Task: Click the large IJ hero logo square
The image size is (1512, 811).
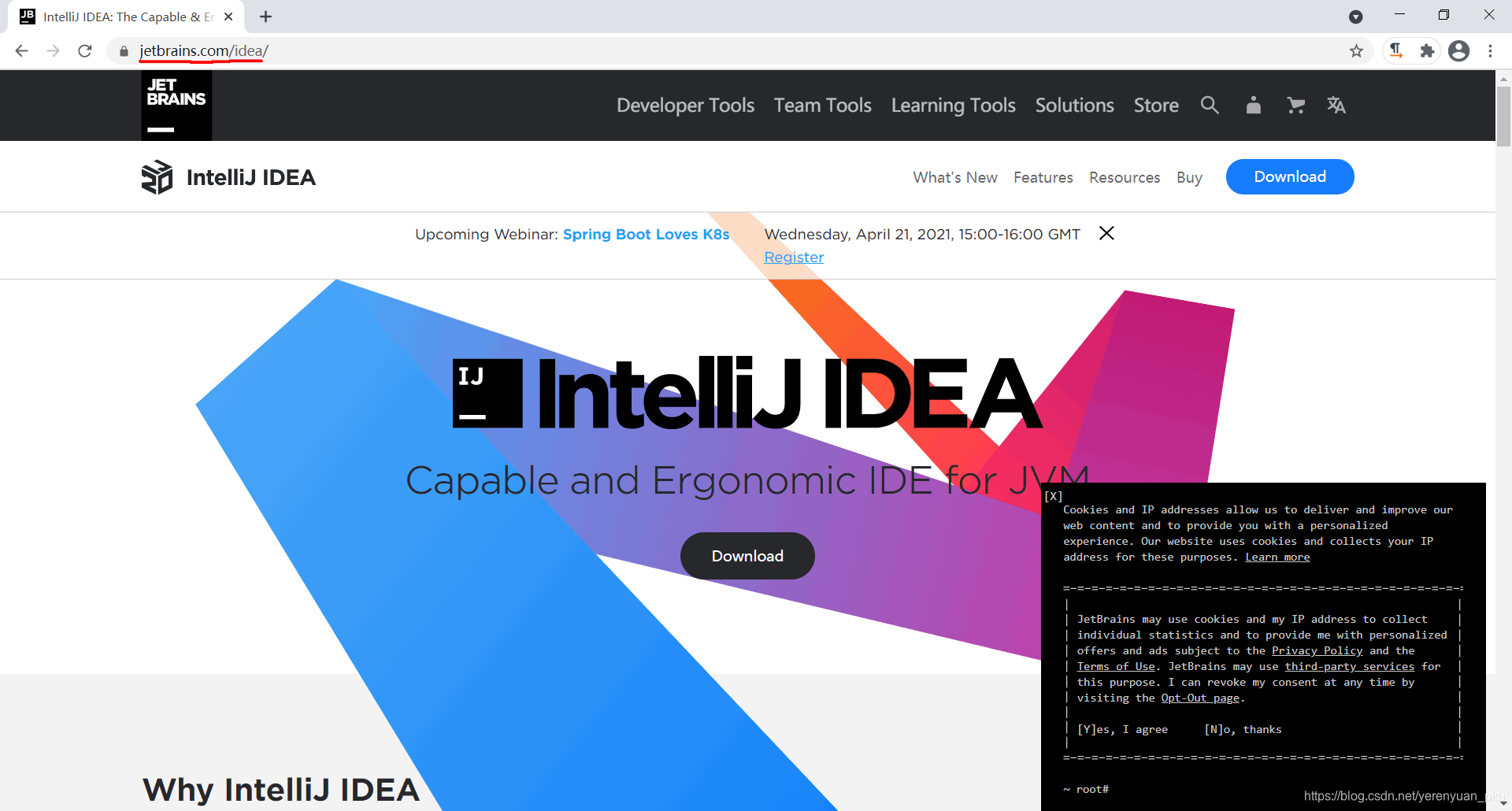Action: click(487, 393)
